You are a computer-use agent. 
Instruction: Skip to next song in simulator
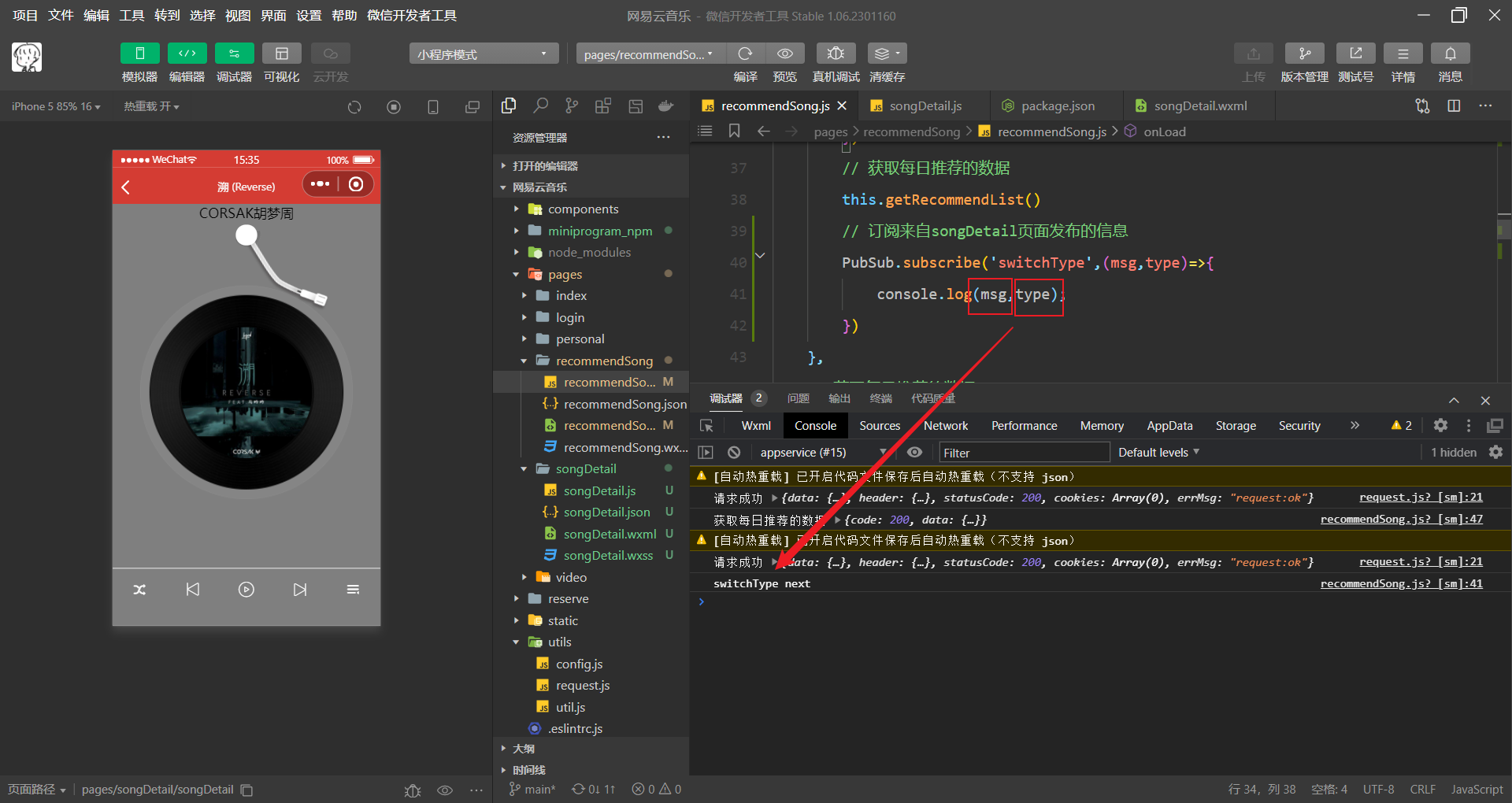(x=300, y=590)
